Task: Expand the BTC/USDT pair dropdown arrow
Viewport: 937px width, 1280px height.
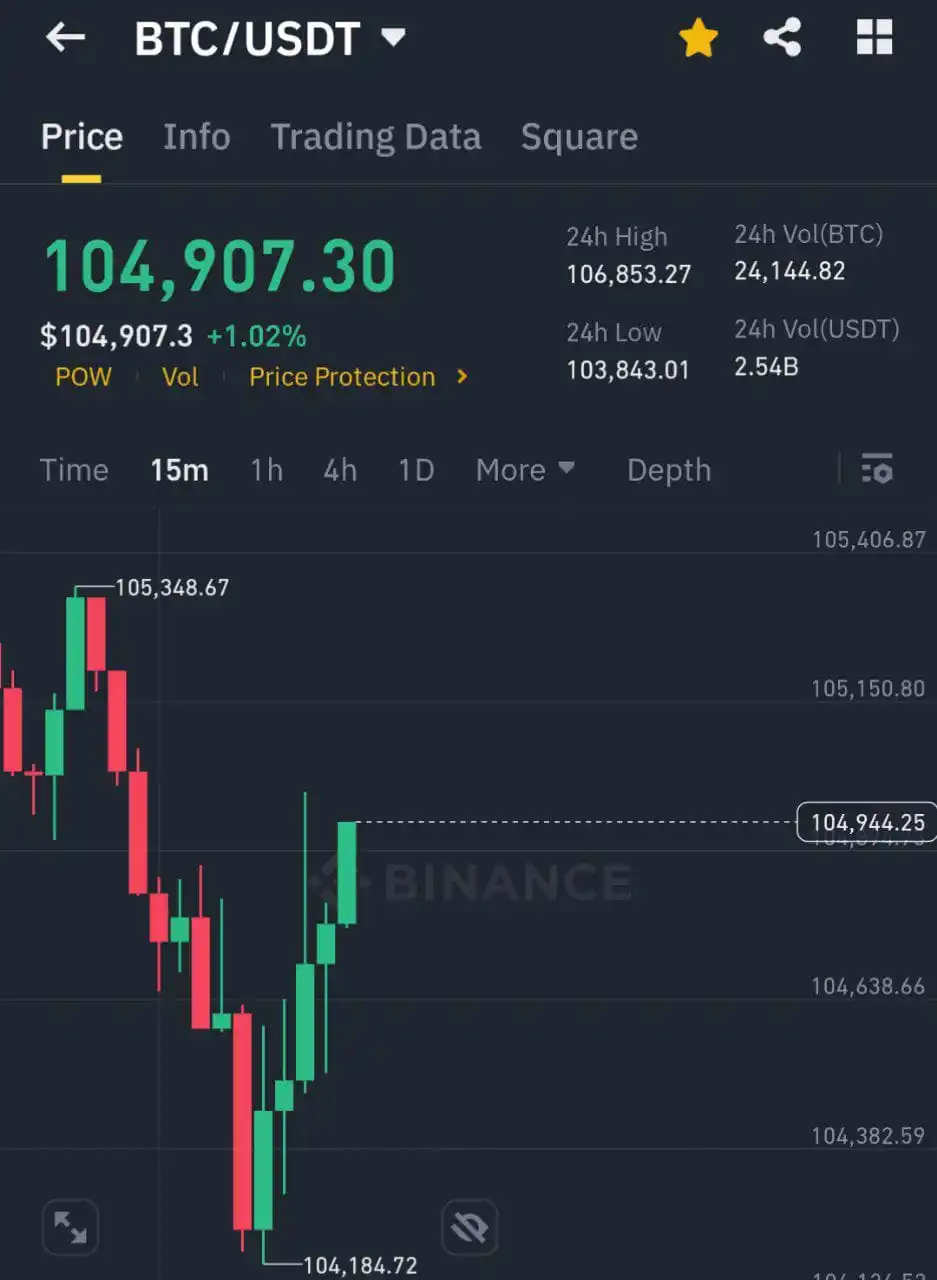Action: coord(393,38)
